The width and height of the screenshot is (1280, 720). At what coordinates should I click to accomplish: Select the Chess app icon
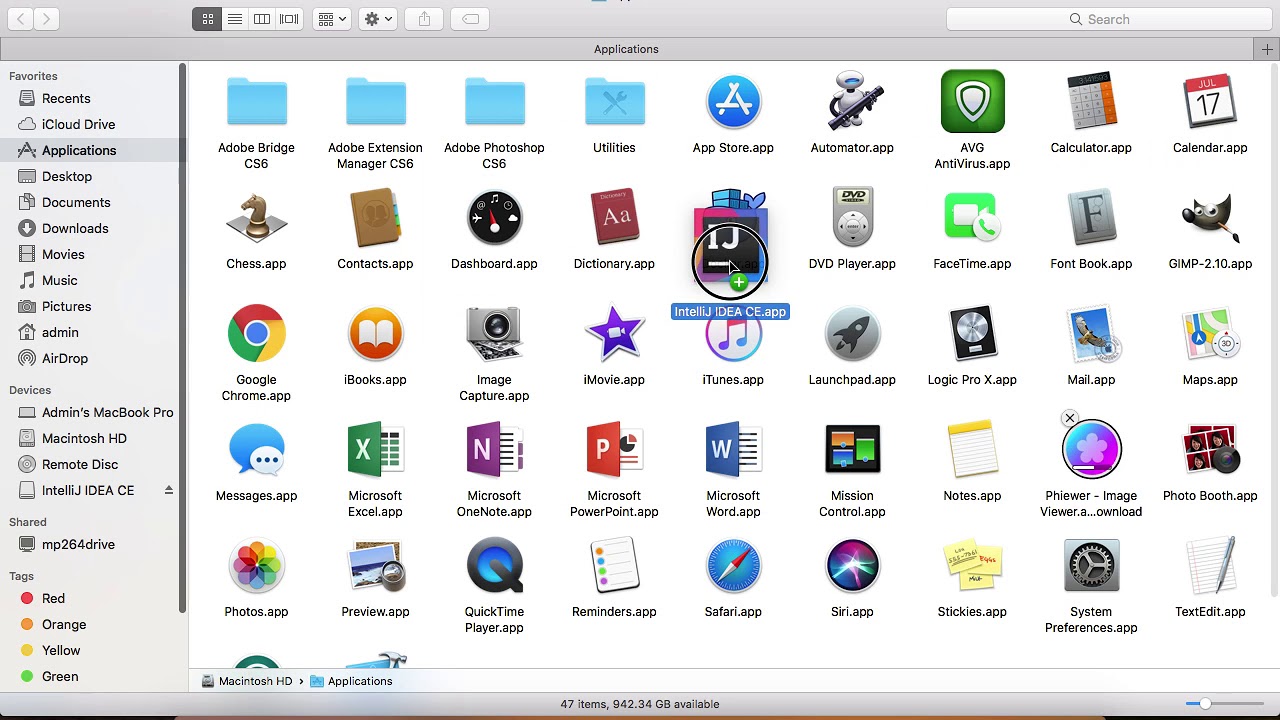pos(256,217)
